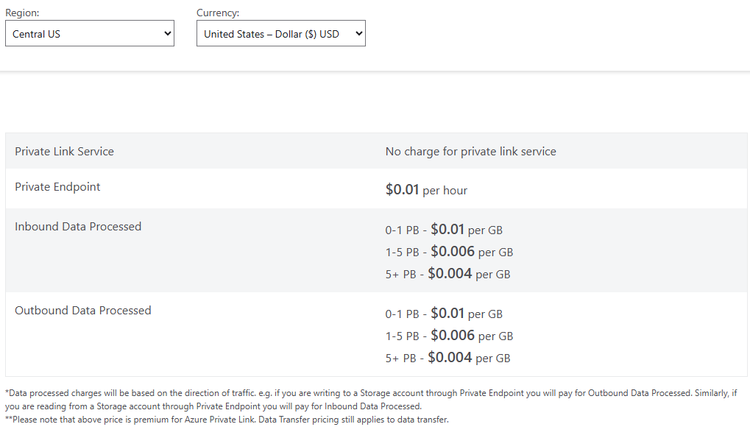Click the arrow on the Region select box
750x427 pixels.
tap(167, 34)
